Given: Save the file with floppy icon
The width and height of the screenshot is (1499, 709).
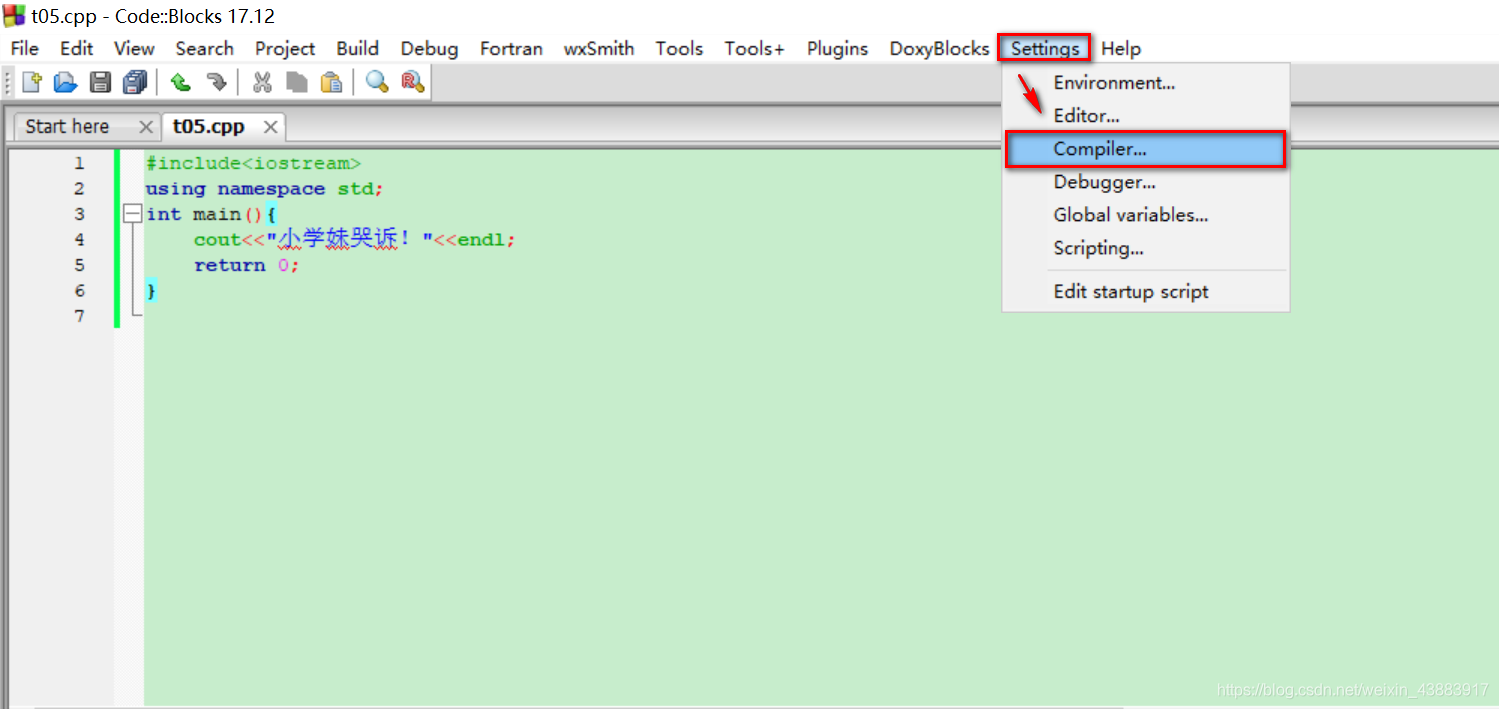Looking at the screenshot, I should tap(100, 82).
